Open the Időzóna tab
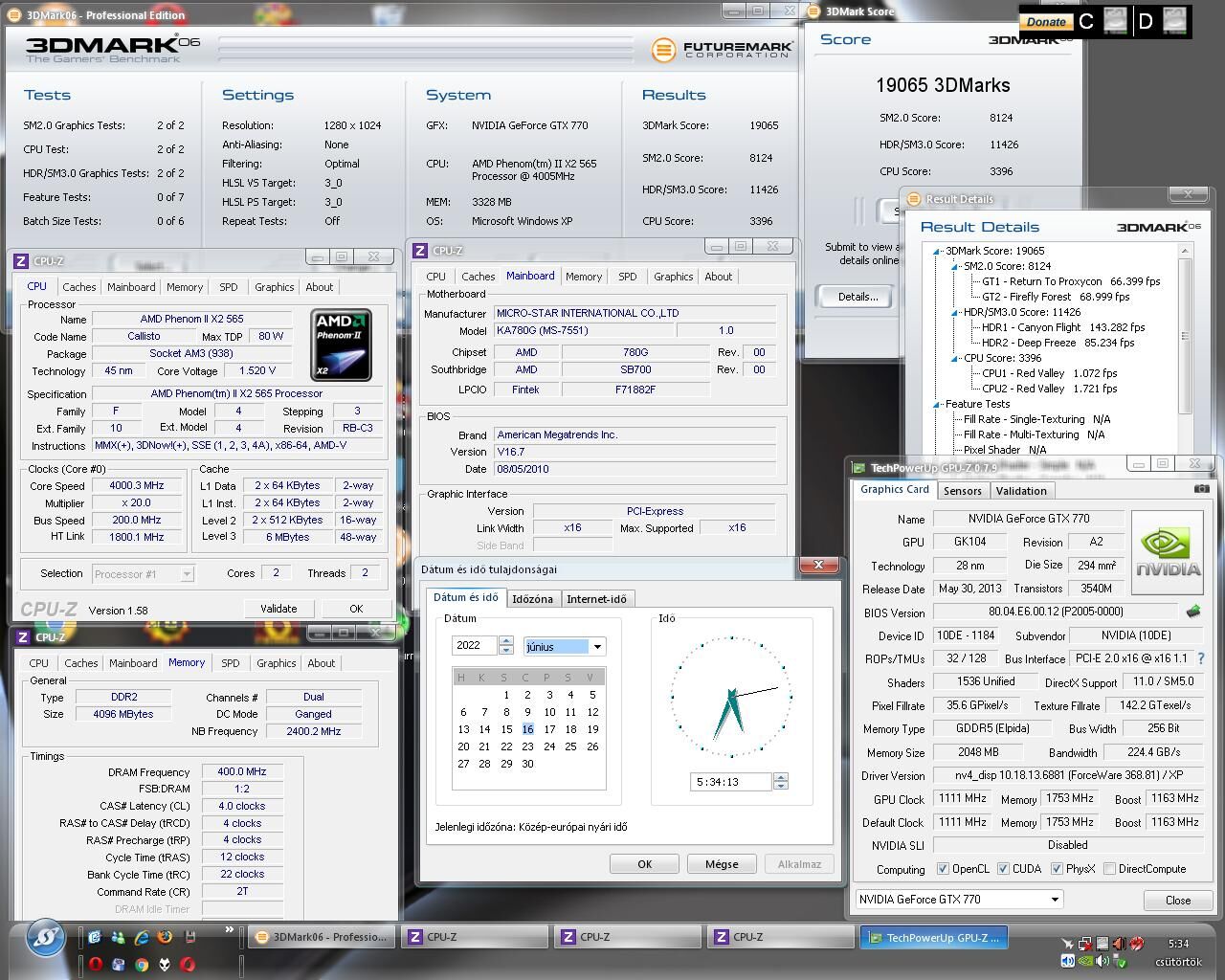 tap(532, 599)
